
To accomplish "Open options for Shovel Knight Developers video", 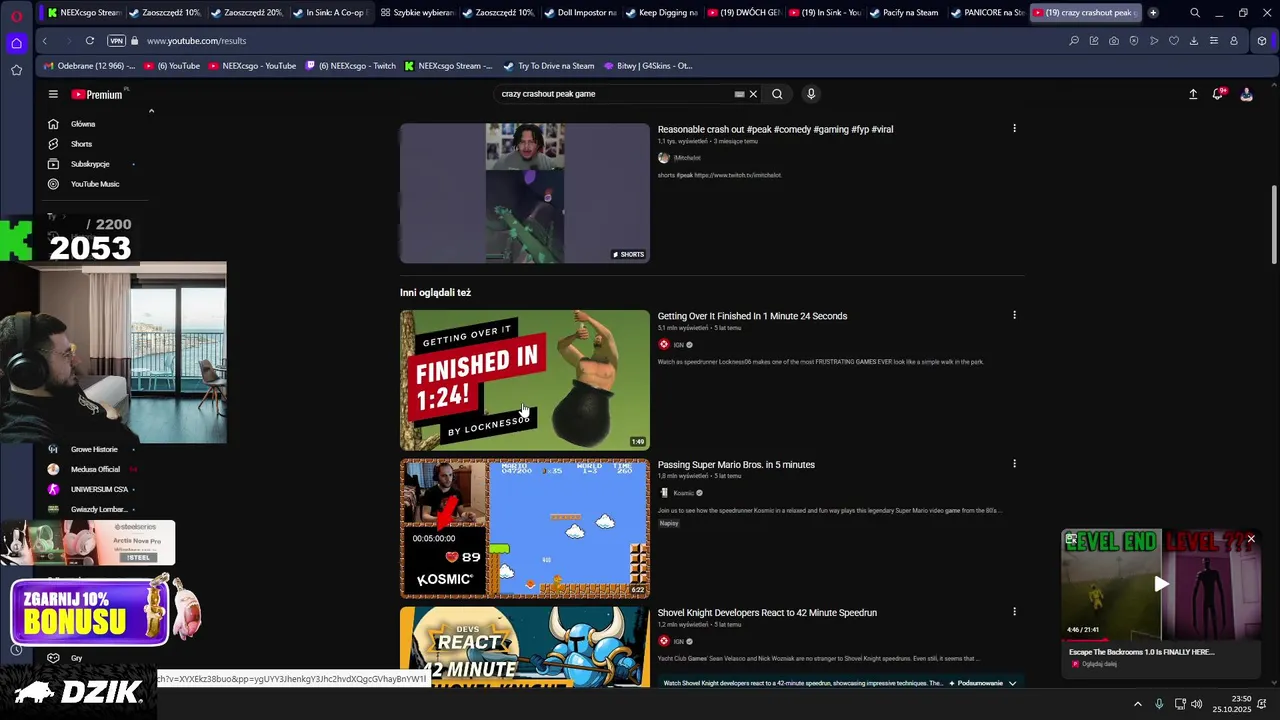I will click(x=1014, y=612).
